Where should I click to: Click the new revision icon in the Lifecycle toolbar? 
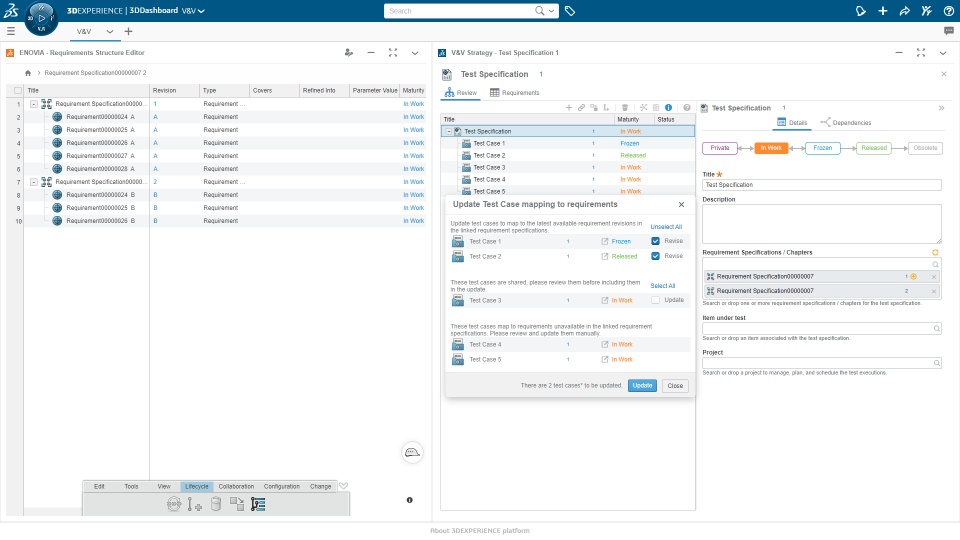[x=195, y=504]
